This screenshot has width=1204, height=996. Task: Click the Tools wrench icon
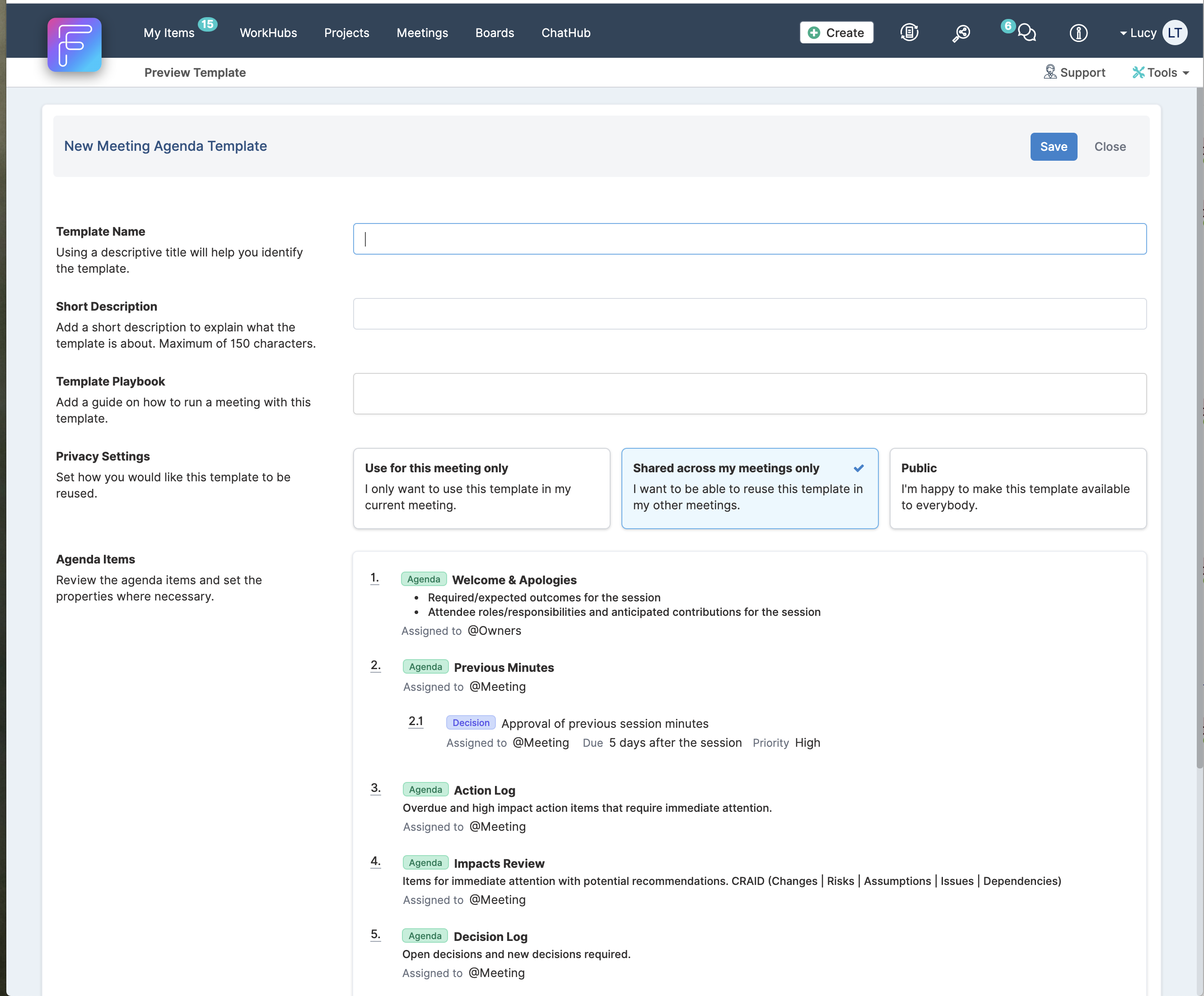coord(1138,72)
